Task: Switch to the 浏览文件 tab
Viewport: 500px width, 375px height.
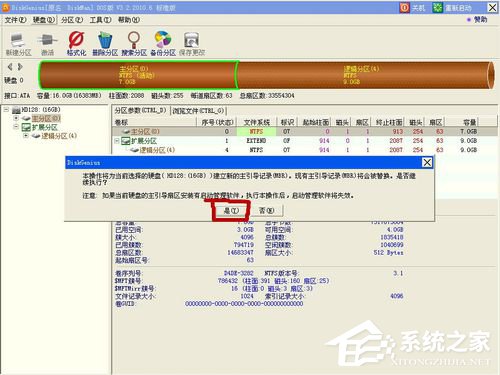Action: [198, 110]
